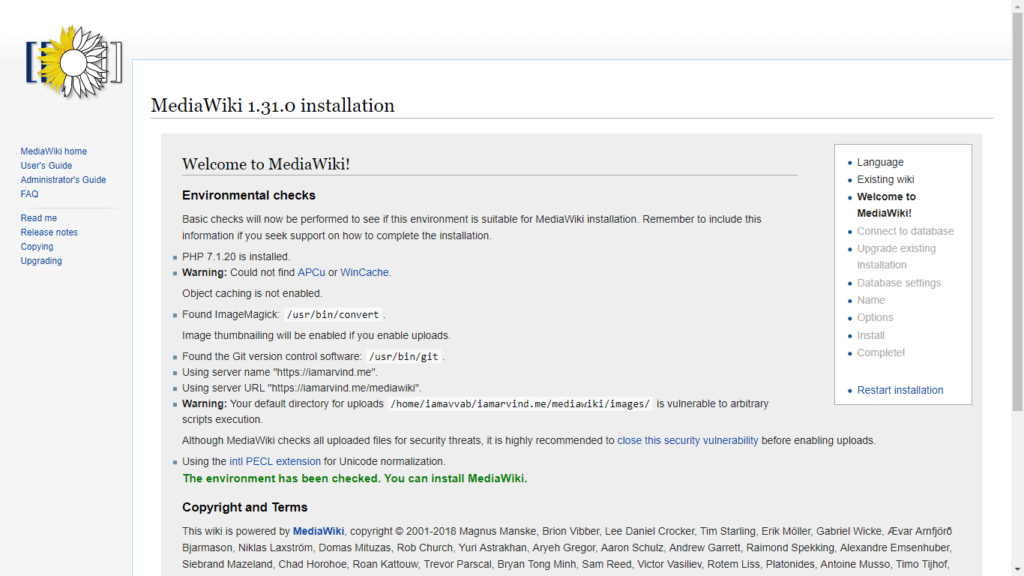Click the 'MediaWiki 1.31.0 installation' title
Viewport: 1024px width, 576px height.
pos(273,105)
